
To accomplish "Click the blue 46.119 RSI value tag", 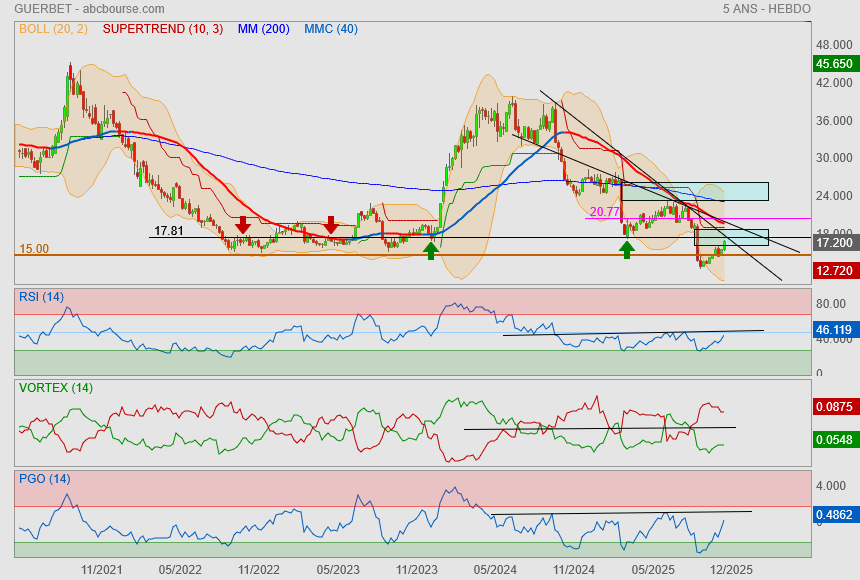I will 834,329.
